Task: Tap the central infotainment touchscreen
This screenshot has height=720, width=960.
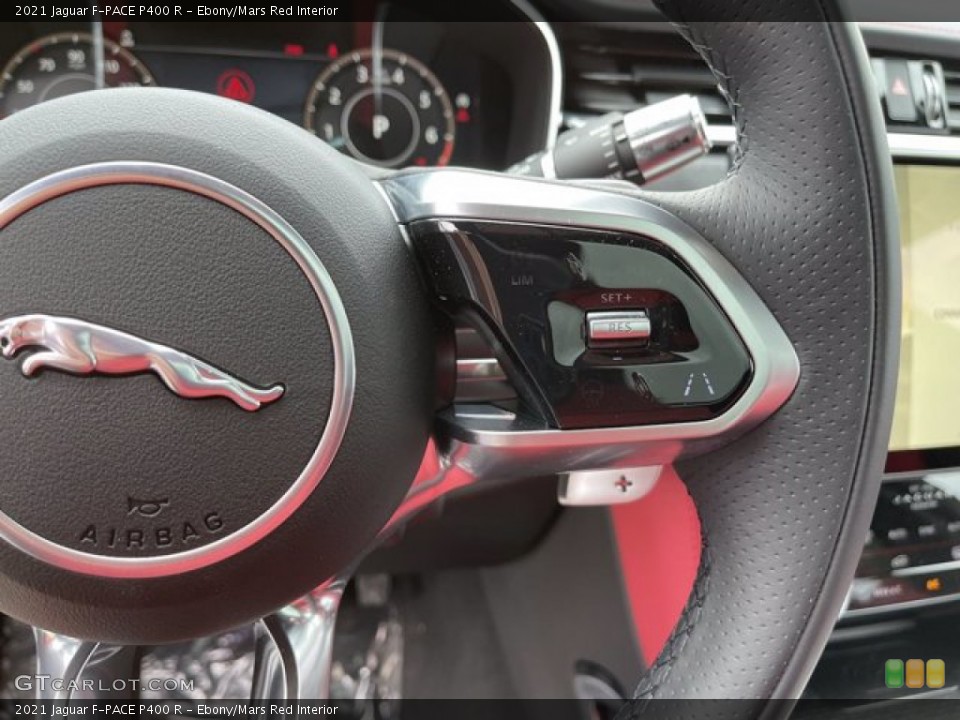Action: 924,307
